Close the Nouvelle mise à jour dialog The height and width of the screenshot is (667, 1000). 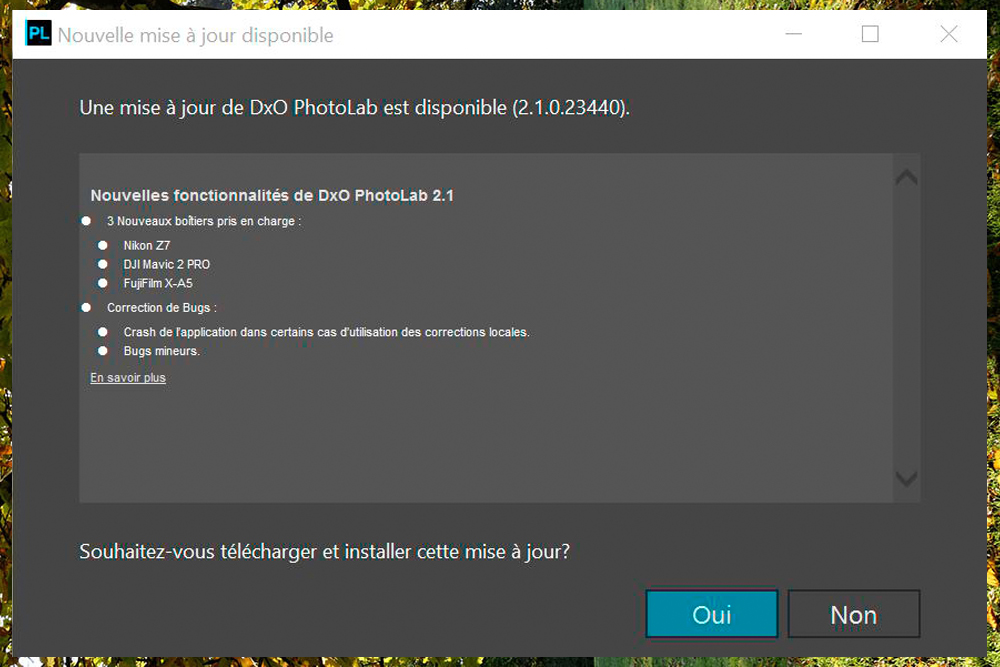pos(949,33)
